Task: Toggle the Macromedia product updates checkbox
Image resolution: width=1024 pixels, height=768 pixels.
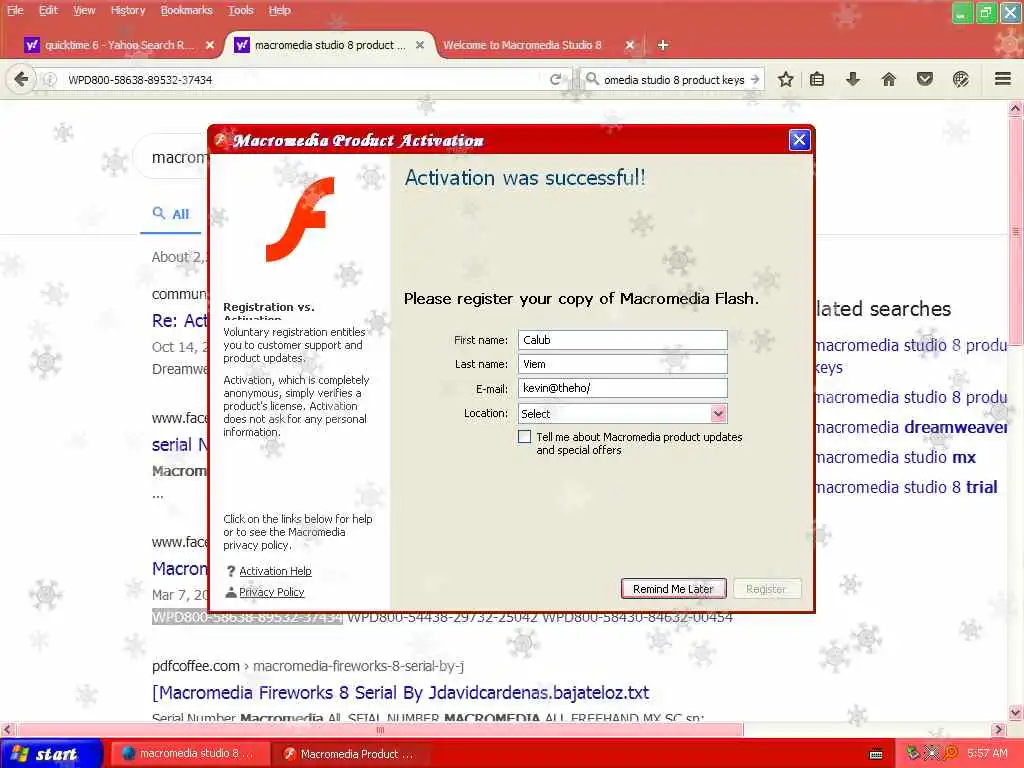Action: (524, 436)
